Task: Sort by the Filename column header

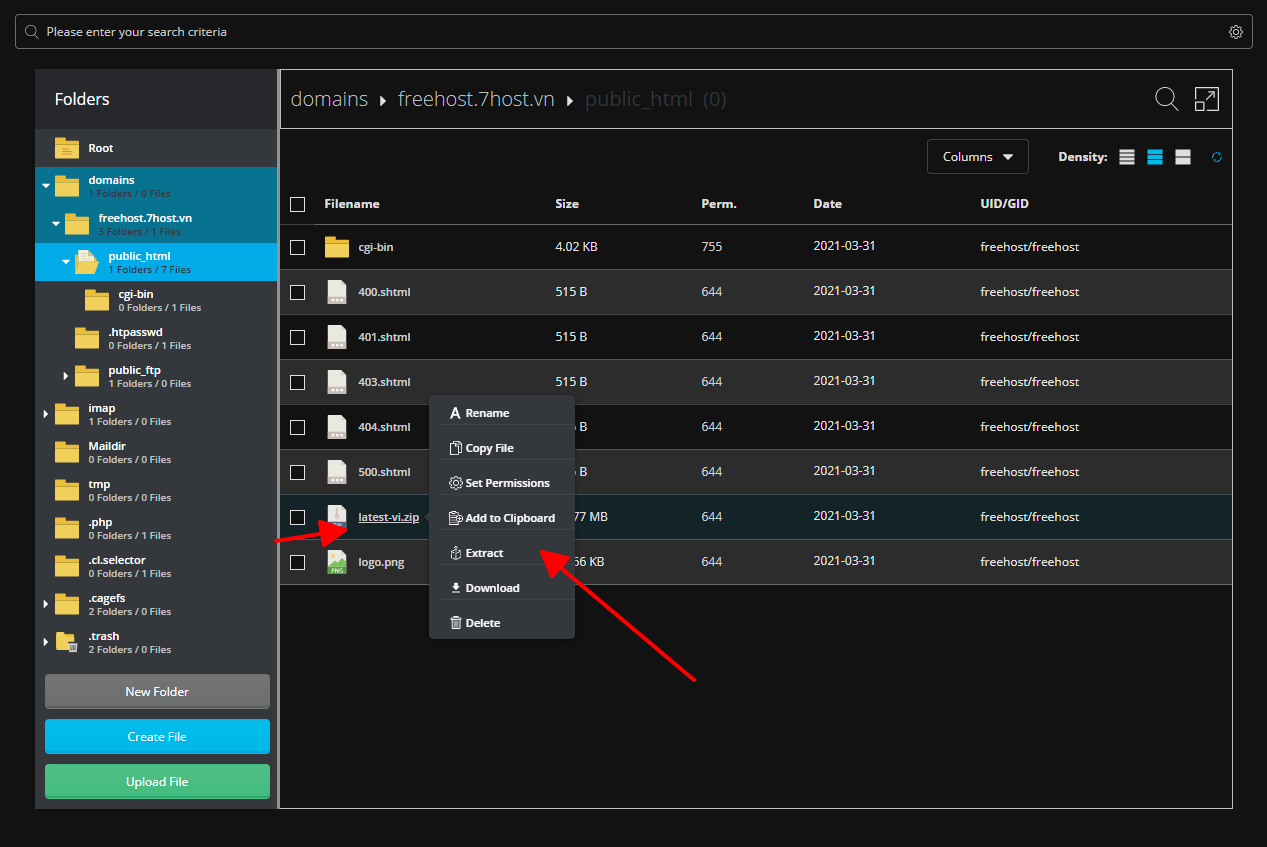Action: (352, 204)
